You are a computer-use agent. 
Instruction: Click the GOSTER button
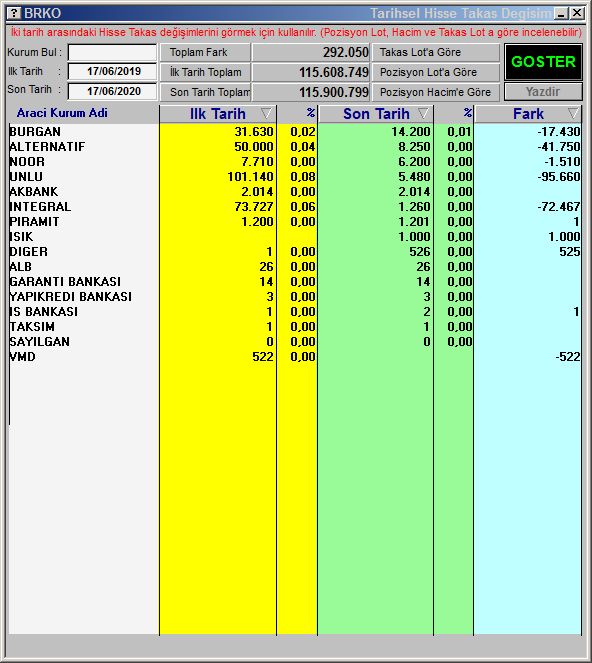click(543, 62)
